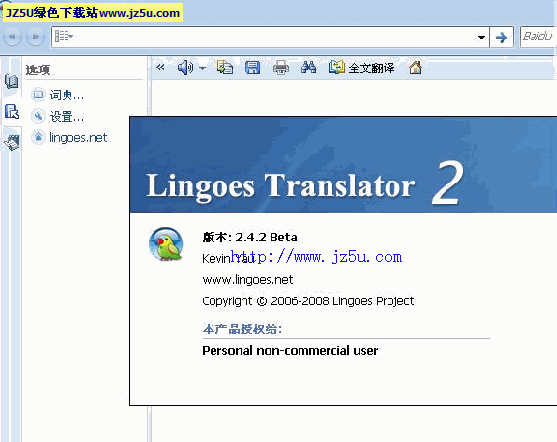Click Personal non-commercial user text
Image resolution: width=557 pixels, height=442 pixels.
click(x=290, y=351)
